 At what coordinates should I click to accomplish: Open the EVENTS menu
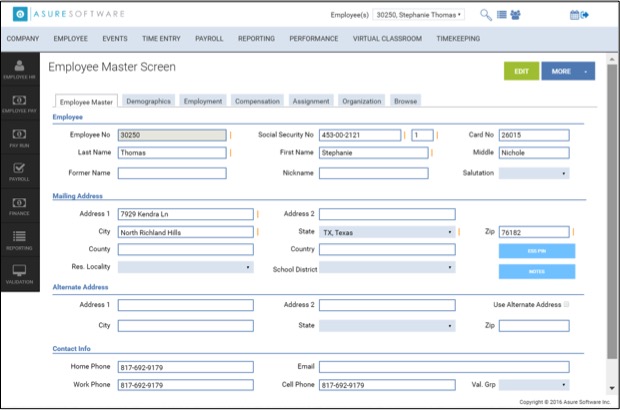coord(115,39)
